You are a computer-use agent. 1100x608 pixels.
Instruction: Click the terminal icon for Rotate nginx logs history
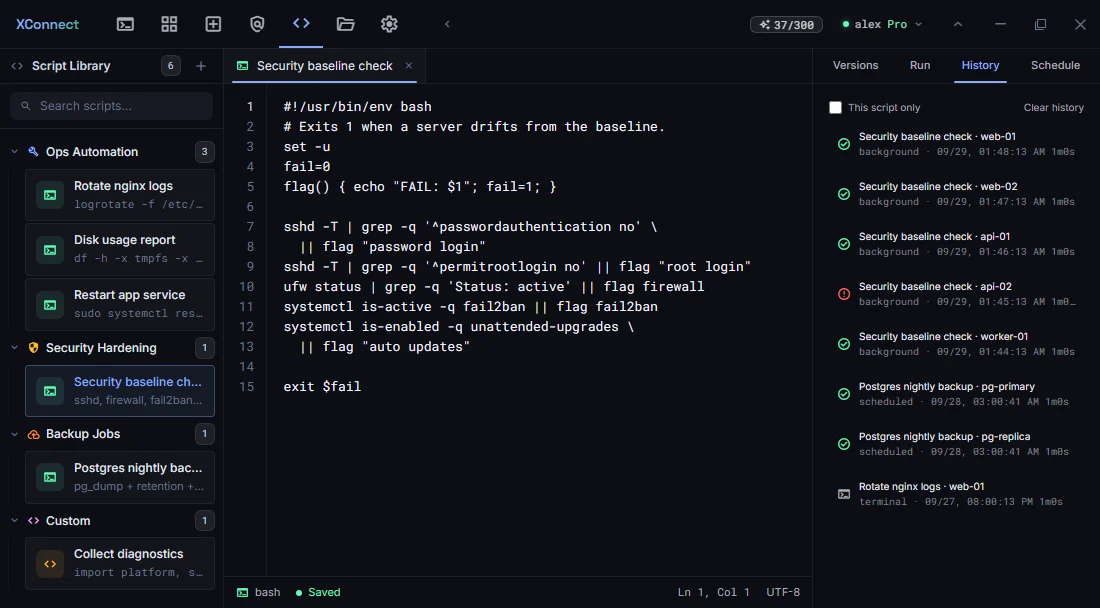click(x=844, y=494)
